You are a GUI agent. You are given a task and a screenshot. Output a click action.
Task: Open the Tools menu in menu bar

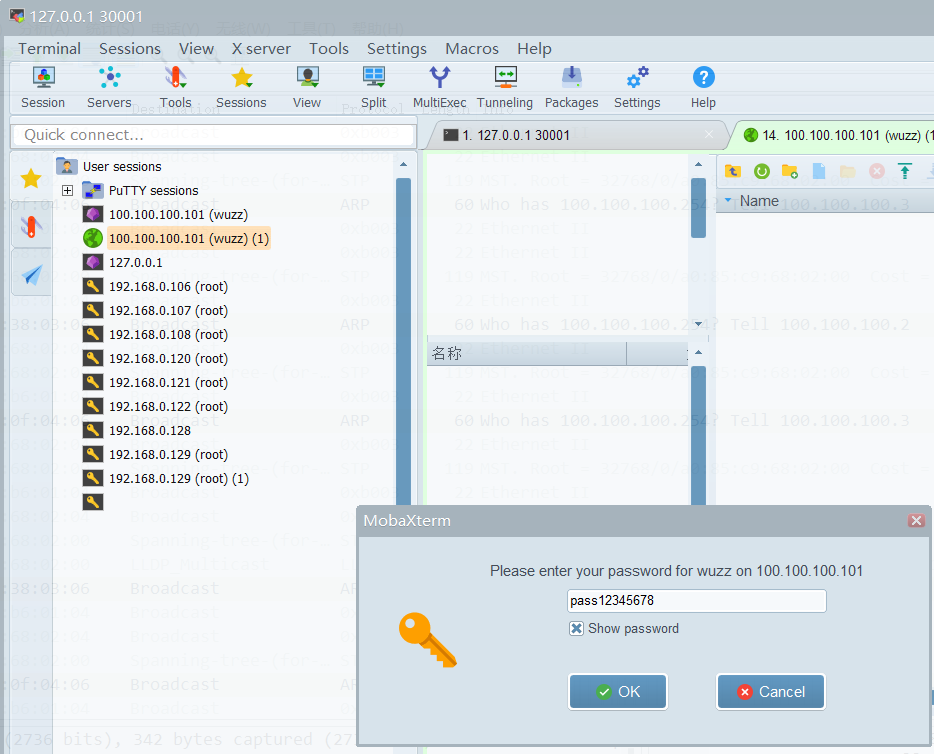[329, 49]
